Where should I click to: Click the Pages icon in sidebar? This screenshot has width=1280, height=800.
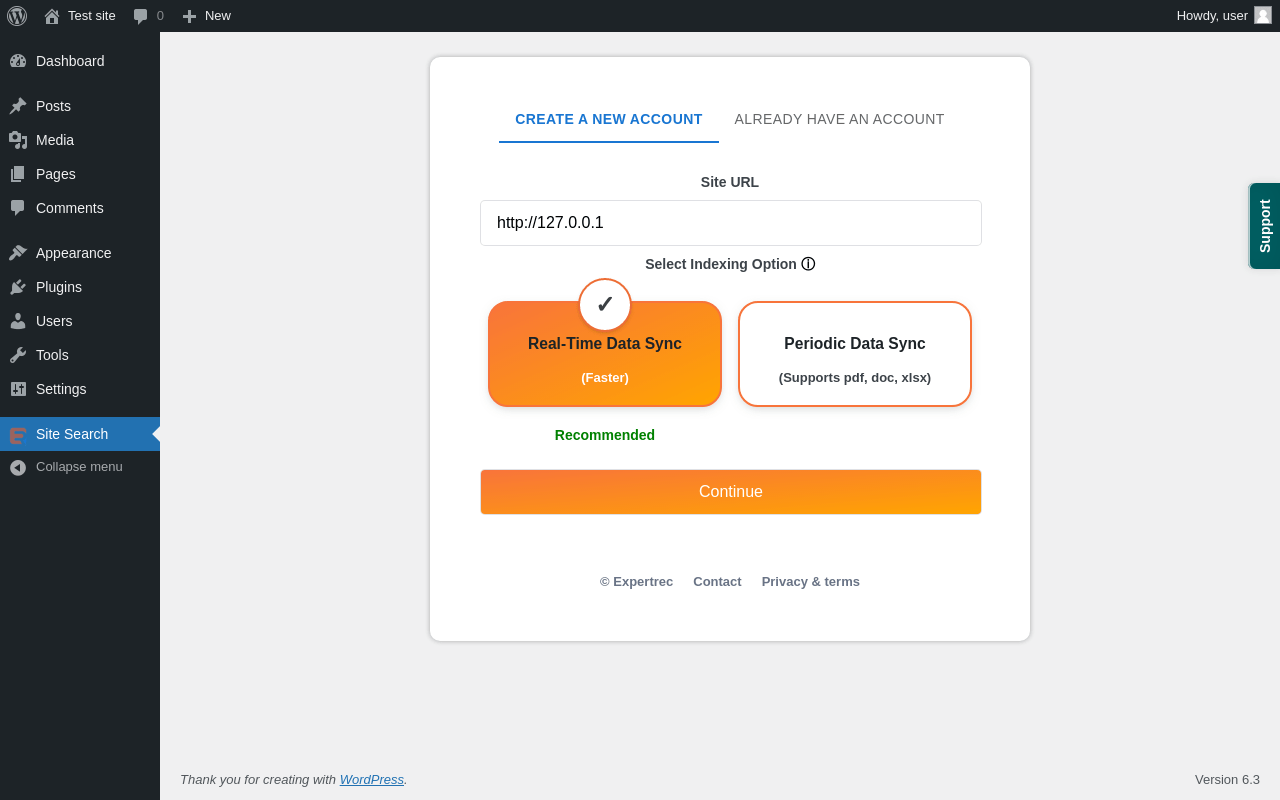tap(18, 174)
